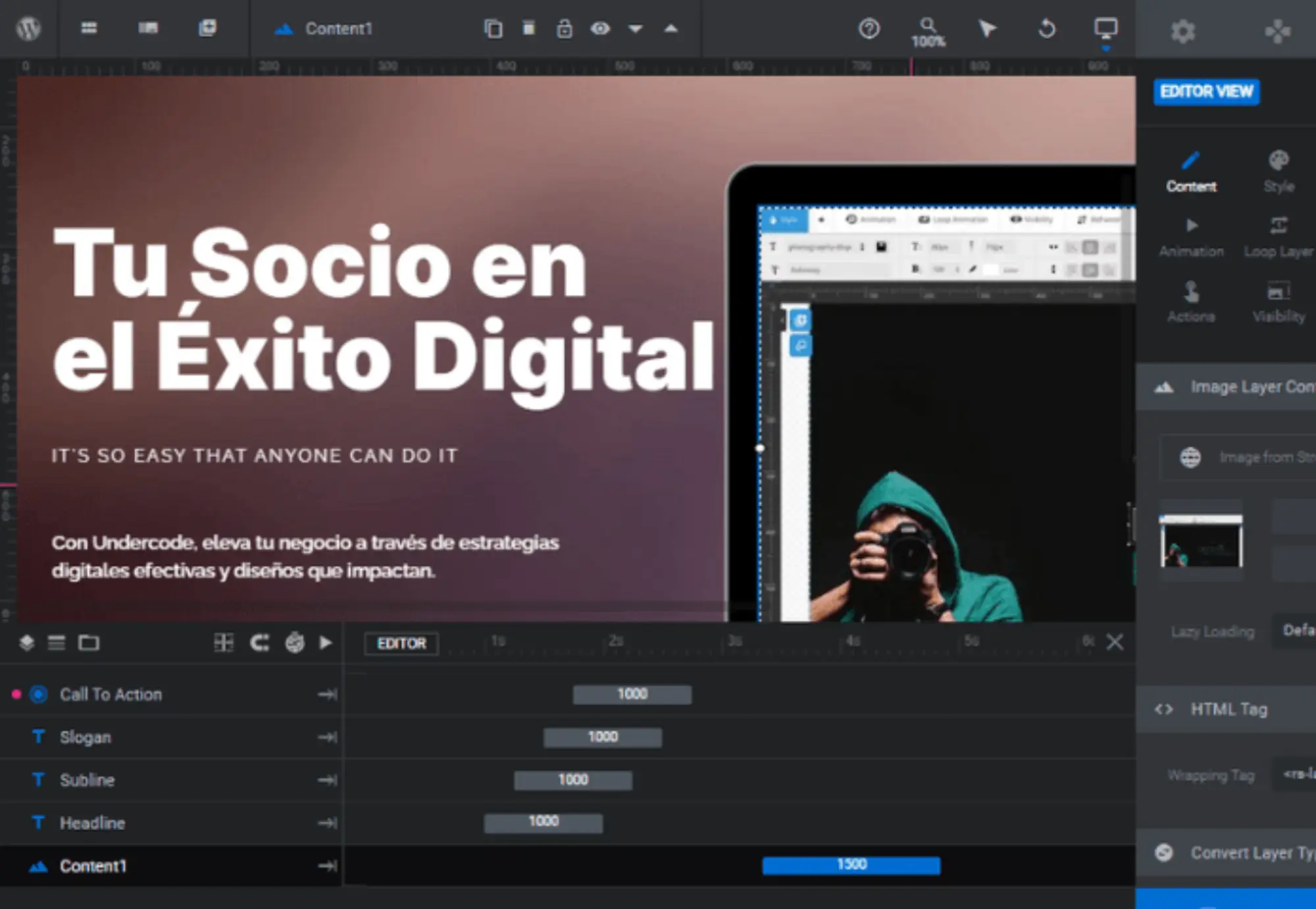Select the blue 1500 Content1 timeline bar
Screen dimensions: 1316x909
tap(851, 865)
